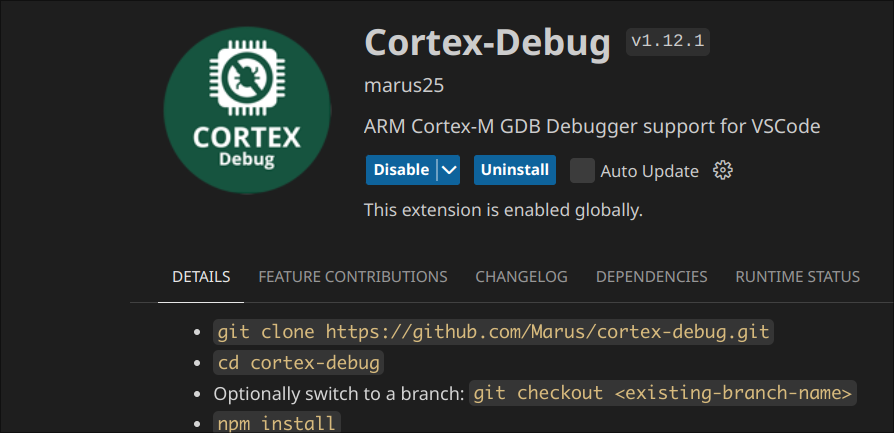Screen dimensions: 894x433
Task: Disable the Cortex-Debug extension
Action: point(401,170)
